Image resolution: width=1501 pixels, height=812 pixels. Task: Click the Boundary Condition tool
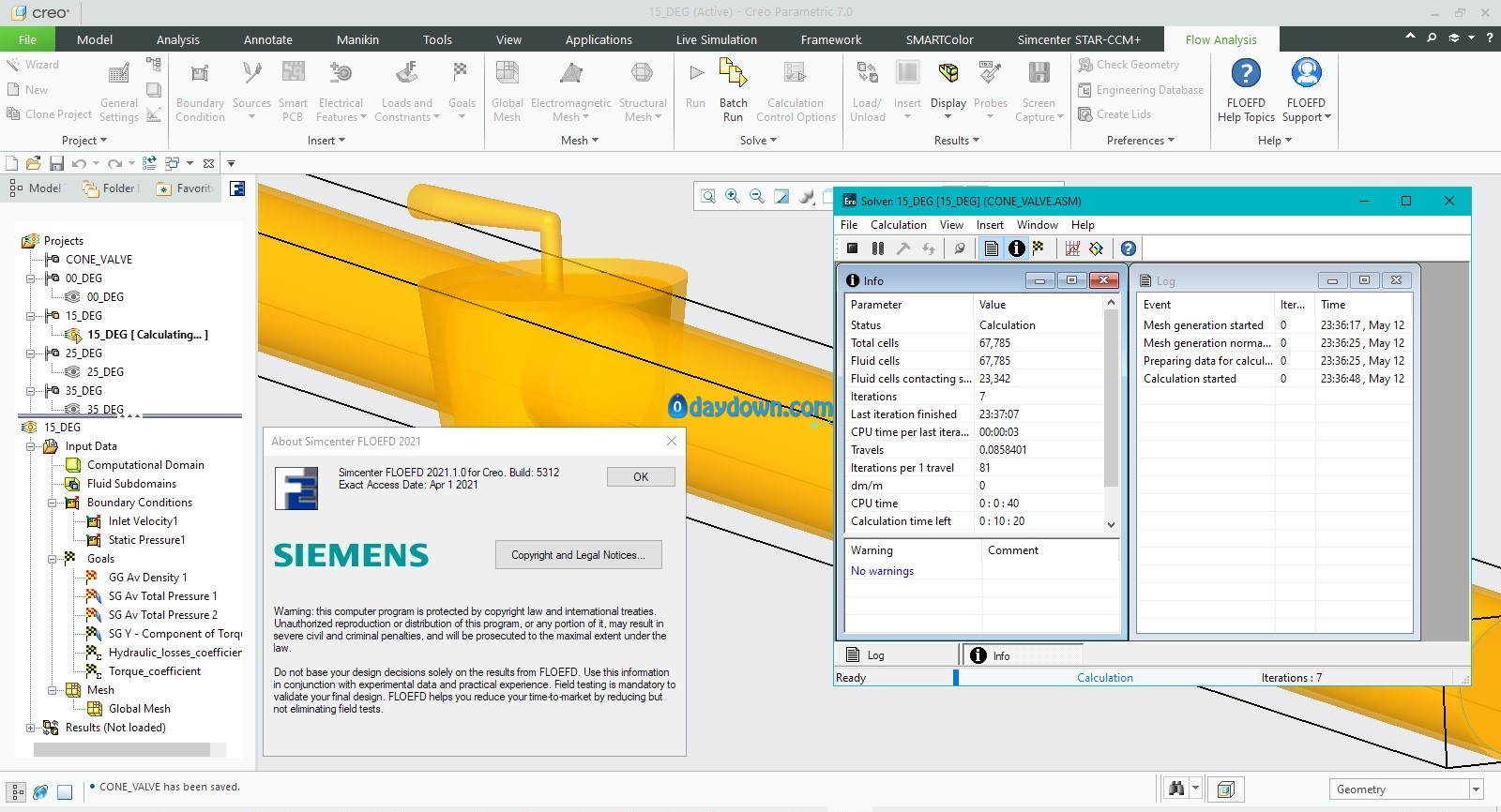pos(200,90)
